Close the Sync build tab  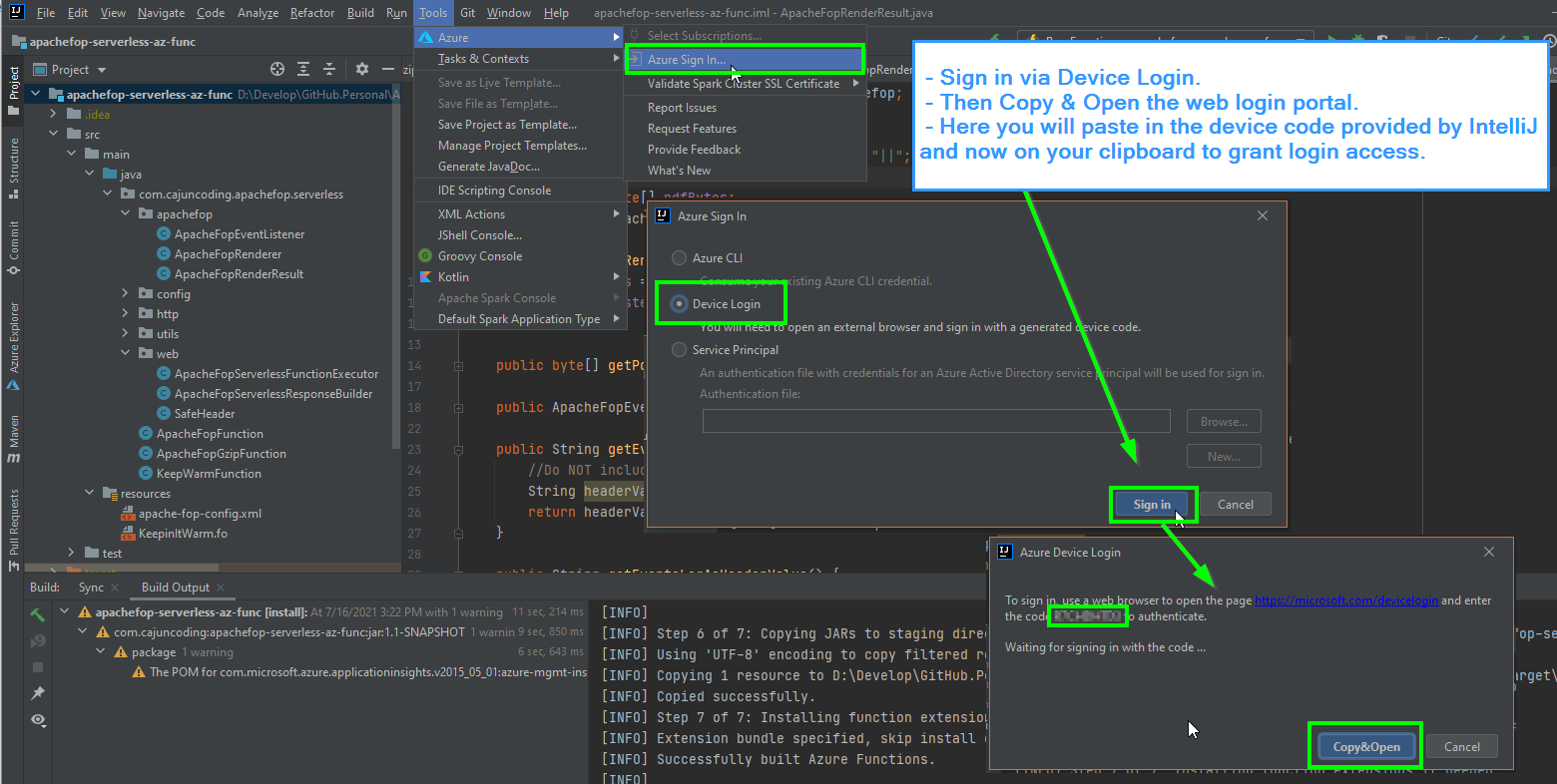click(x=115, y=588)
